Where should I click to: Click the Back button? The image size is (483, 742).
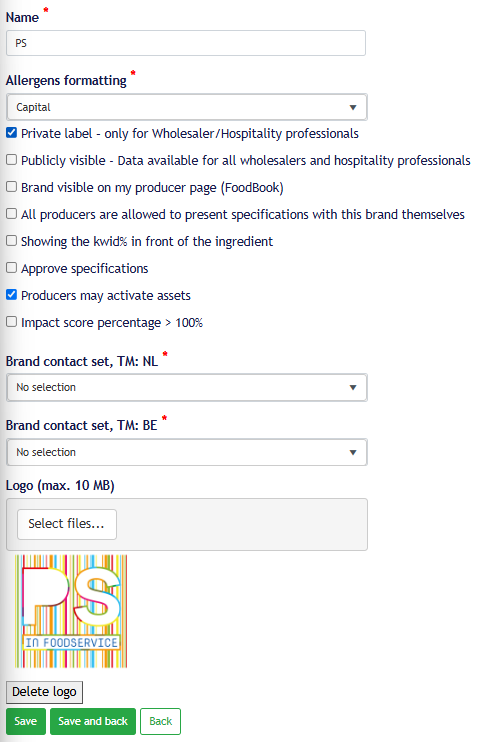coord(160,721)
